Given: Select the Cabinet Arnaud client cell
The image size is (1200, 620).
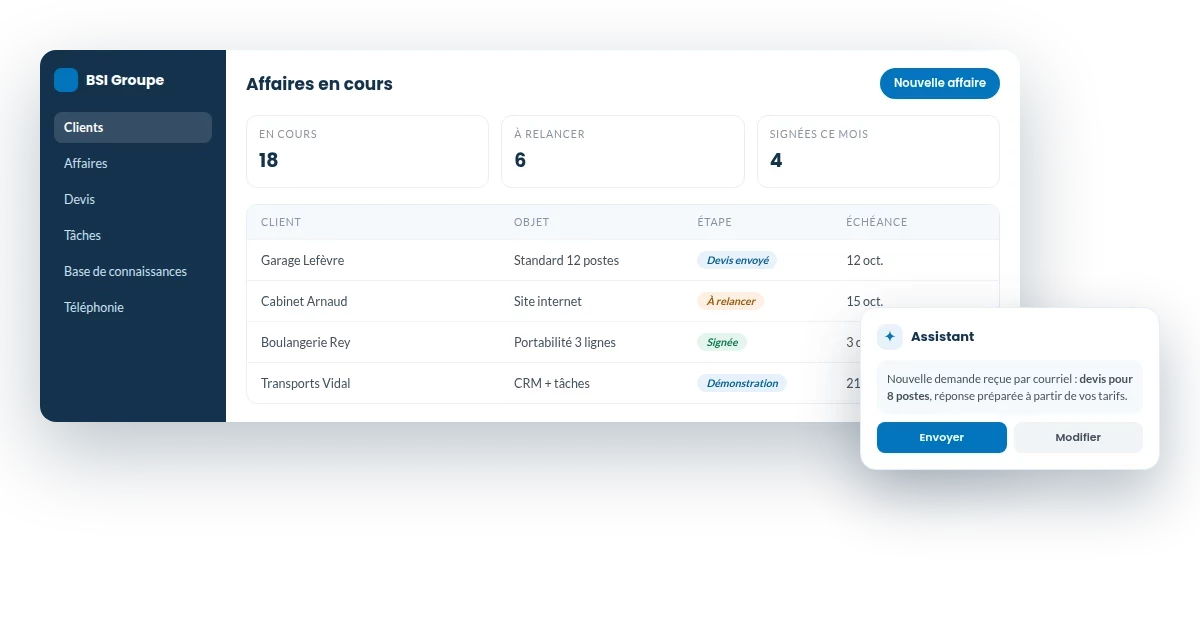Looking at the screenshot, I should pos(304,301).
